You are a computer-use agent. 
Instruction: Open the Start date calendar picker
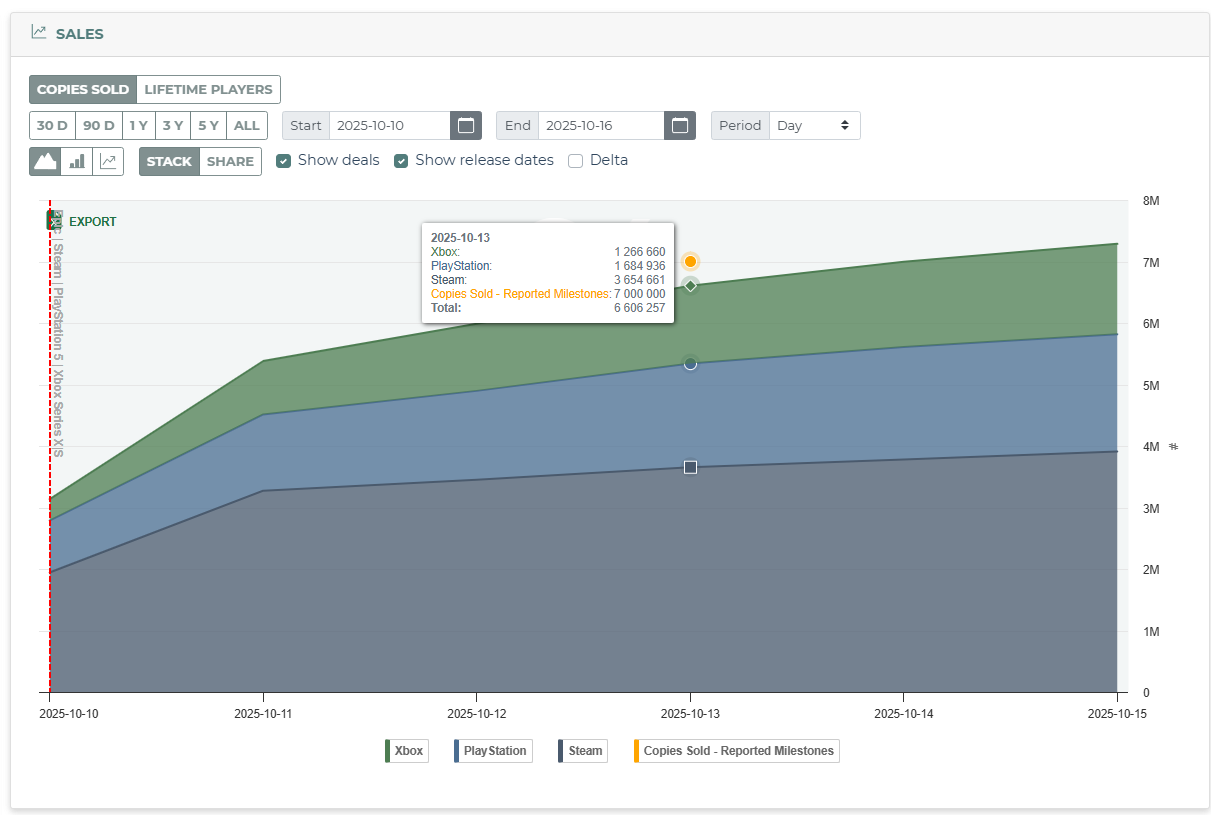[466, 125]
